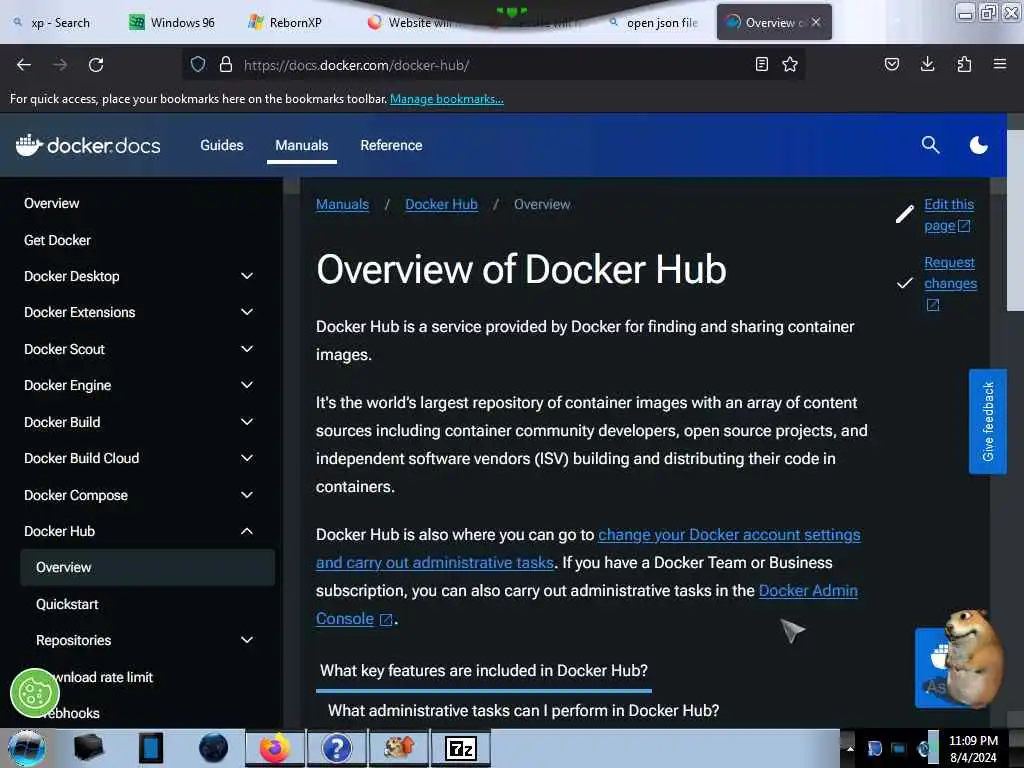Click the address bar URL field

point(493,65)
